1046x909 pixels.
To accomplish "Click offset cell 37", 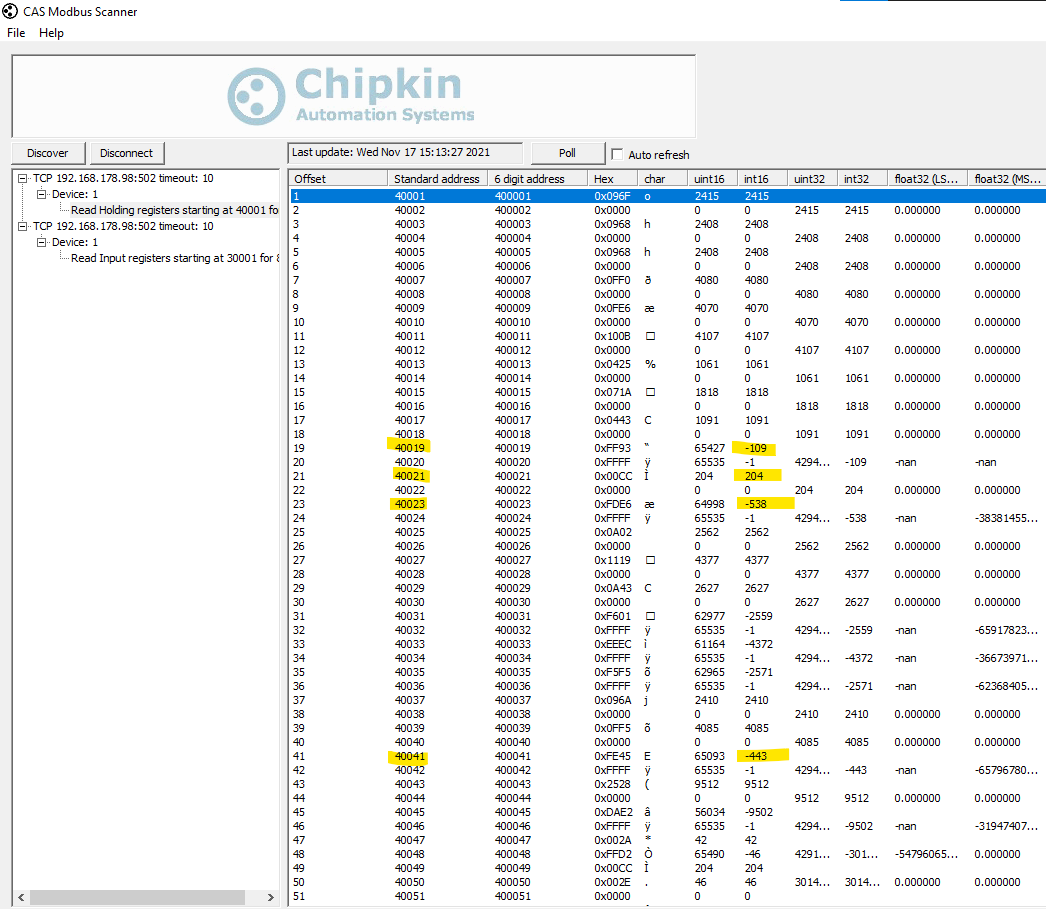I will [x=299, y=700].
